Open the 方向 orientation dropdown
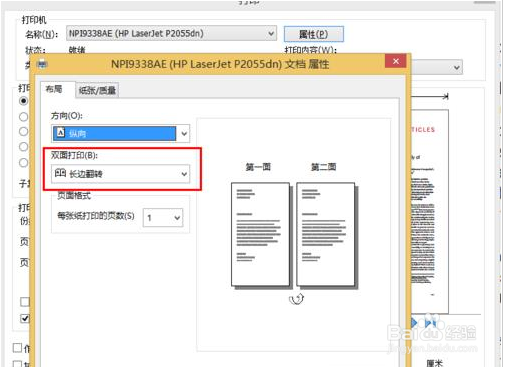The width and height of the screenshot is (505, 367). [x=121, y=134]
